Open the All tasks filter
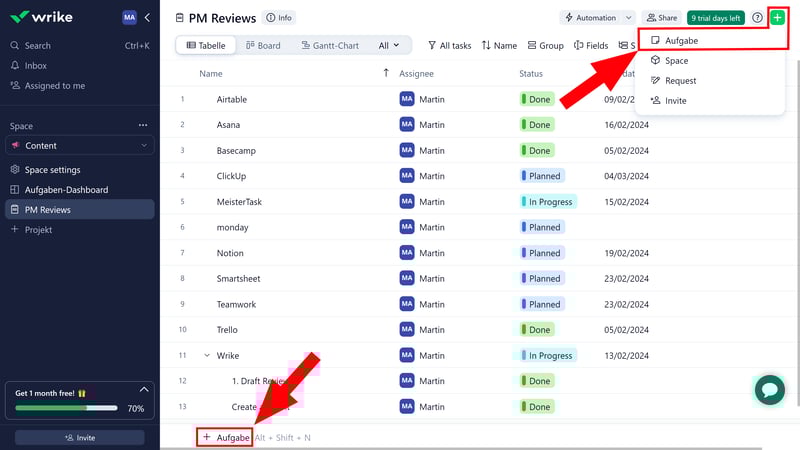Viewport: 800px width, 450px height. coord(449,45)
